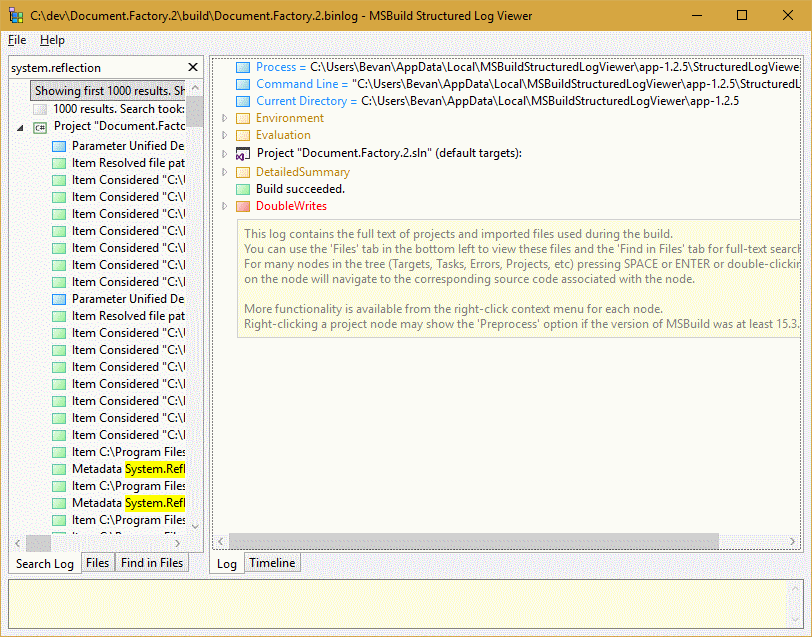Image resolution: width=812 pixels, height=637 pixels.
Task: Expand the Environment node
Action: coord(224,118)
